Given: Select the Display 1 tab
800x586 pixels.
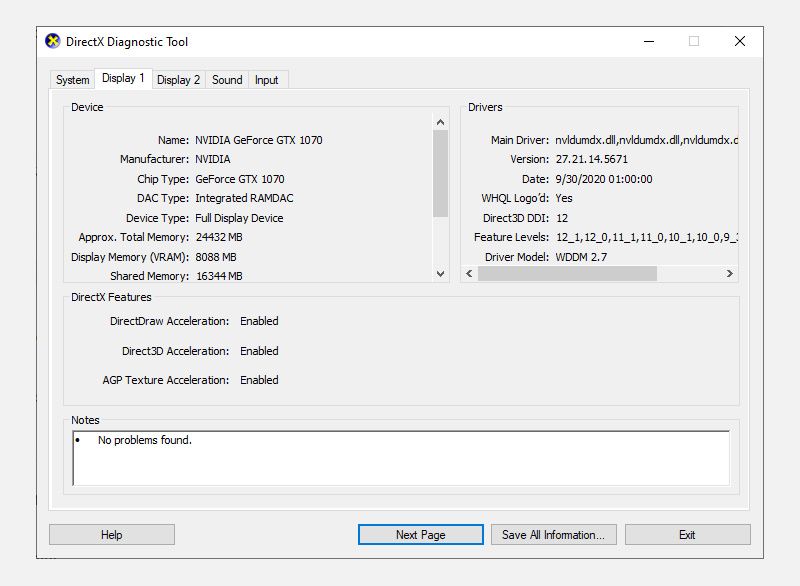Looking at the screenshot, I should [x=123, y=79].
